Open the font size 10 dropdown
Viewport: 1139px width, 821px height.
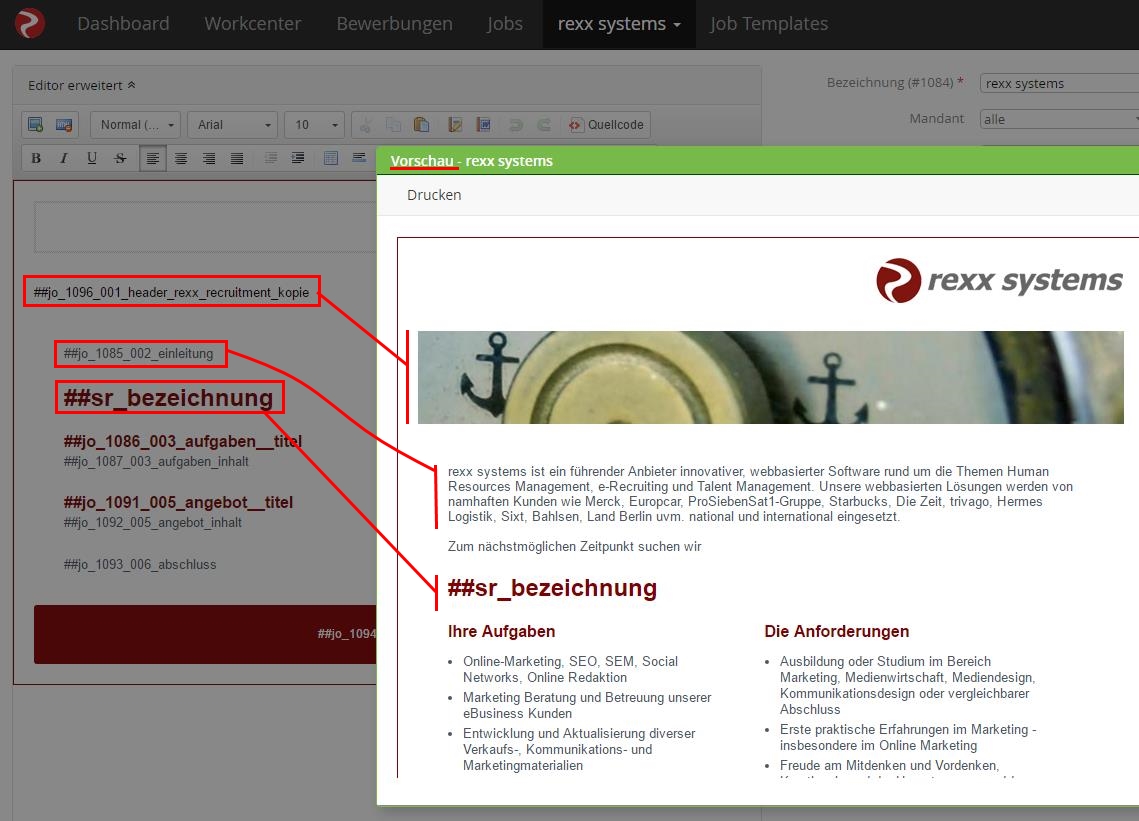[x=314, y=125]
